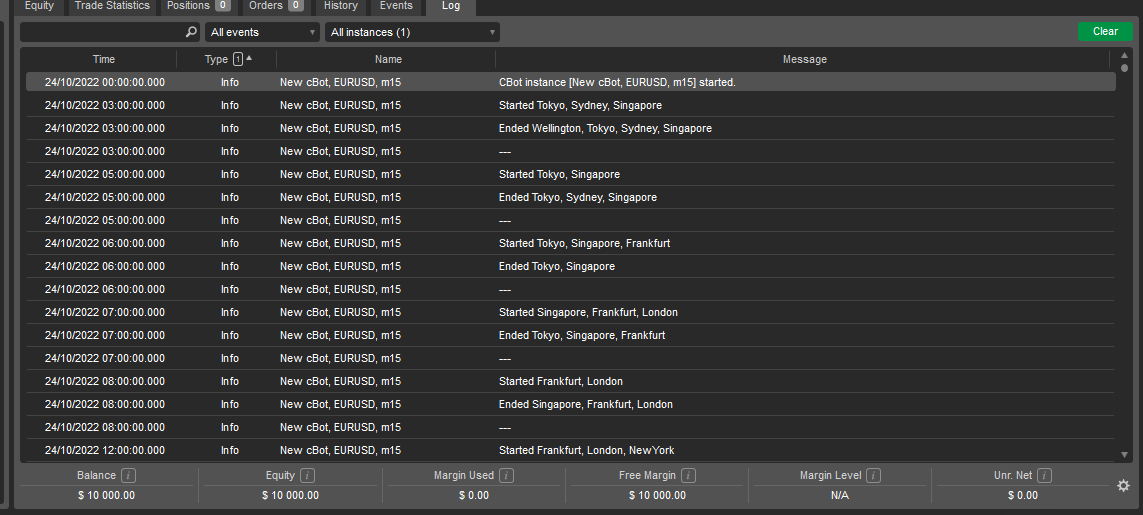
Task: Click the search magnifier icon in log filter
Action: click(191, 32)
